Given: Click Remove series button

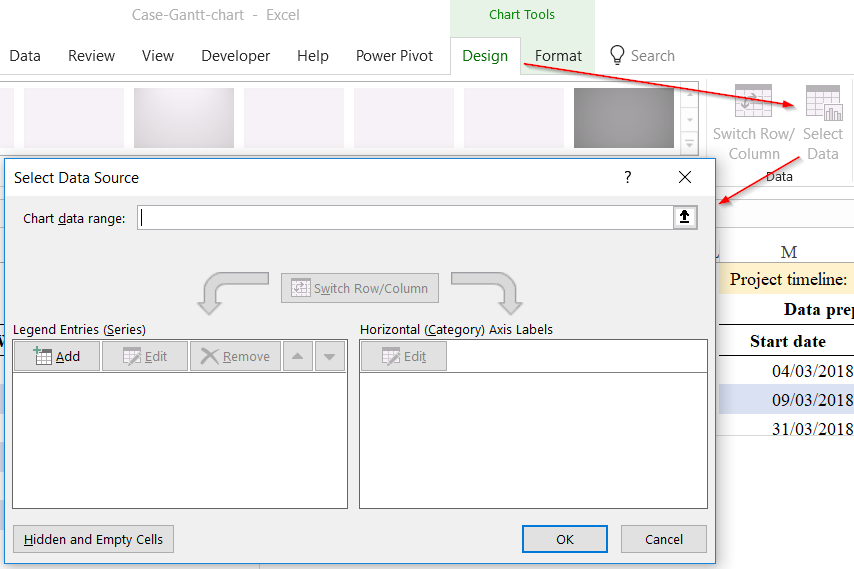Looking at the screenshot, I should (x=235, y=357).
